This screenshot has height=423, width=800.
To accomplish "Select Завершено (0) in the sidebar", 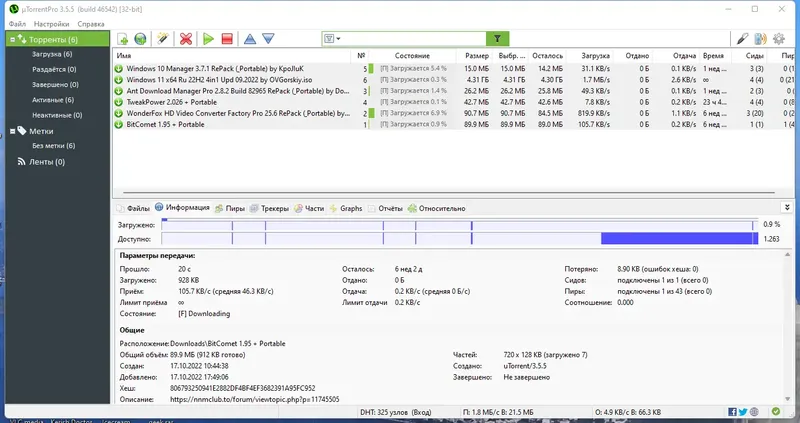I will pyautogui.click(x=55, y=85).
